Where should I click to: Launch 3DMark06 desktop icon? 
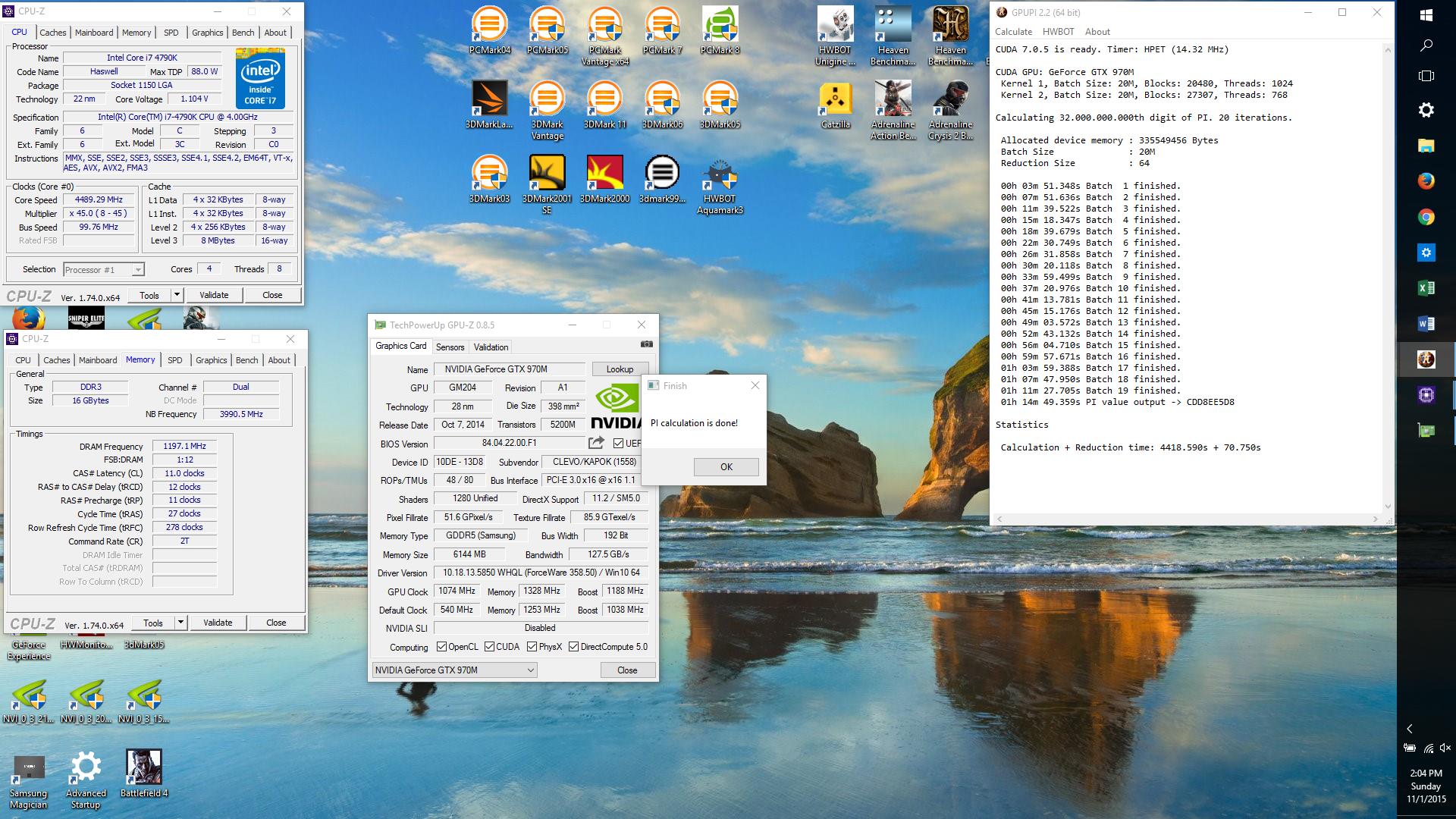click(662, 105)
